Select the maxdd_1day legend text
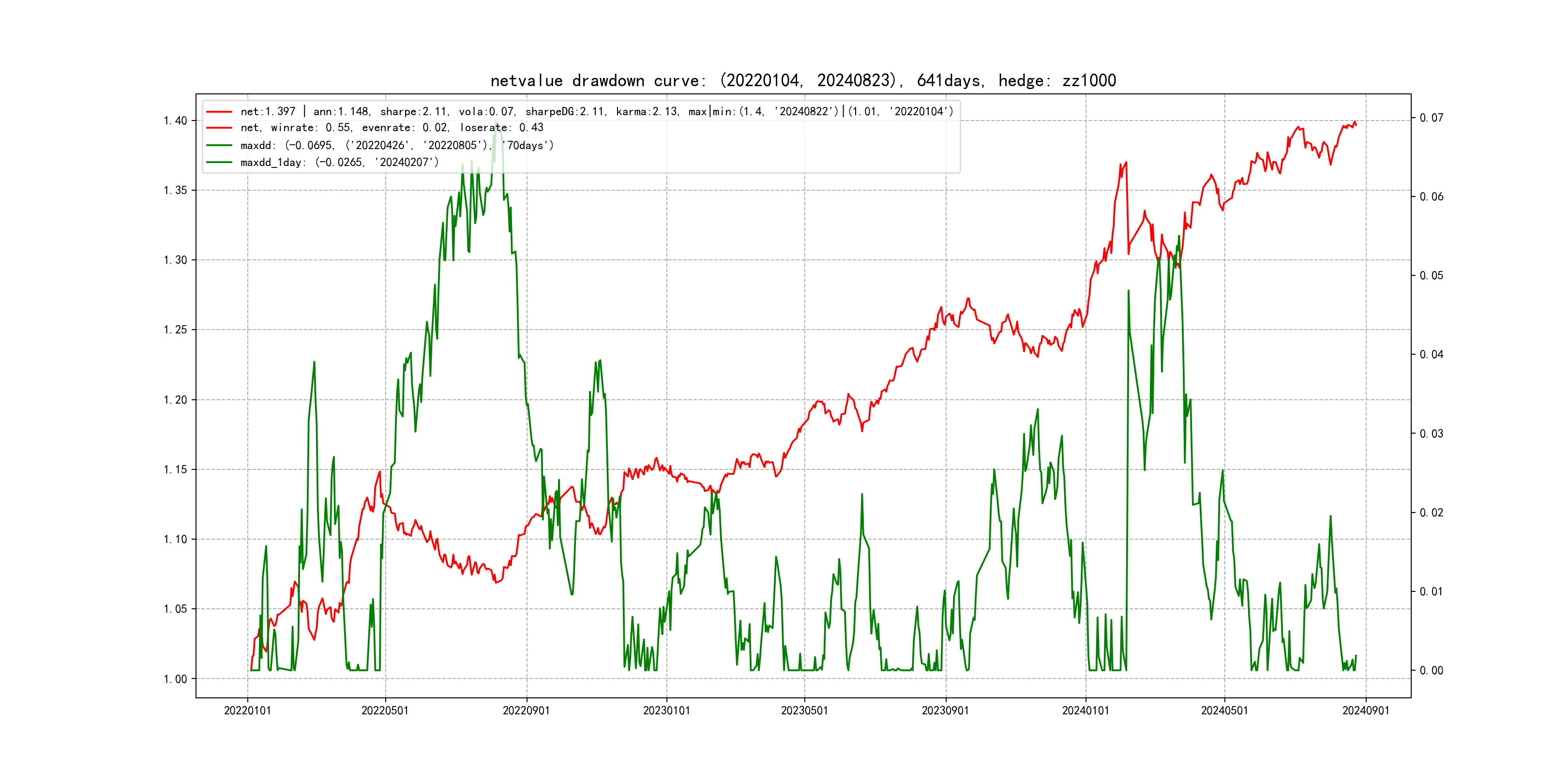 339,163
